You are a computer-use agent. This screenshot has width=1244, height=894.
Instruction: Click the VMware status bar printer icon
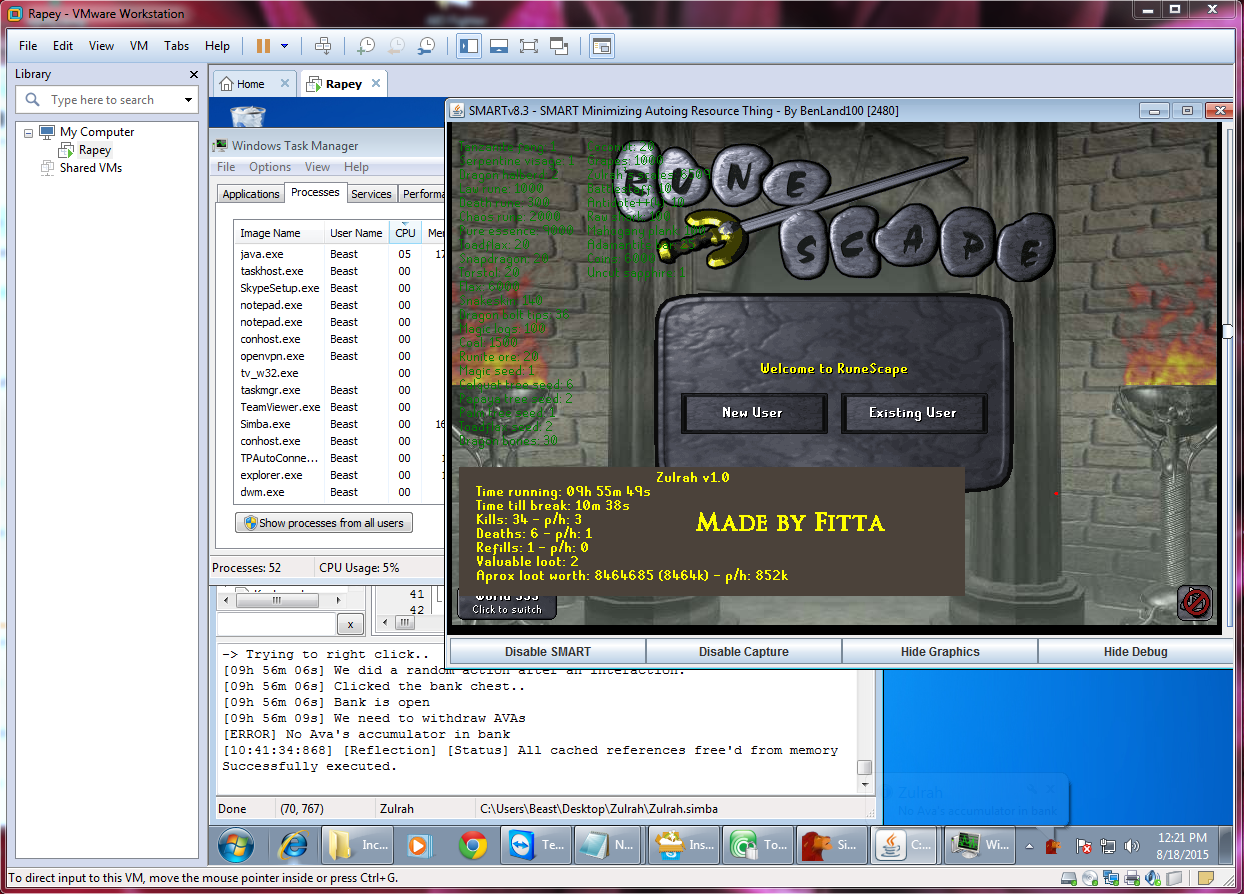tap(1131, 877)
